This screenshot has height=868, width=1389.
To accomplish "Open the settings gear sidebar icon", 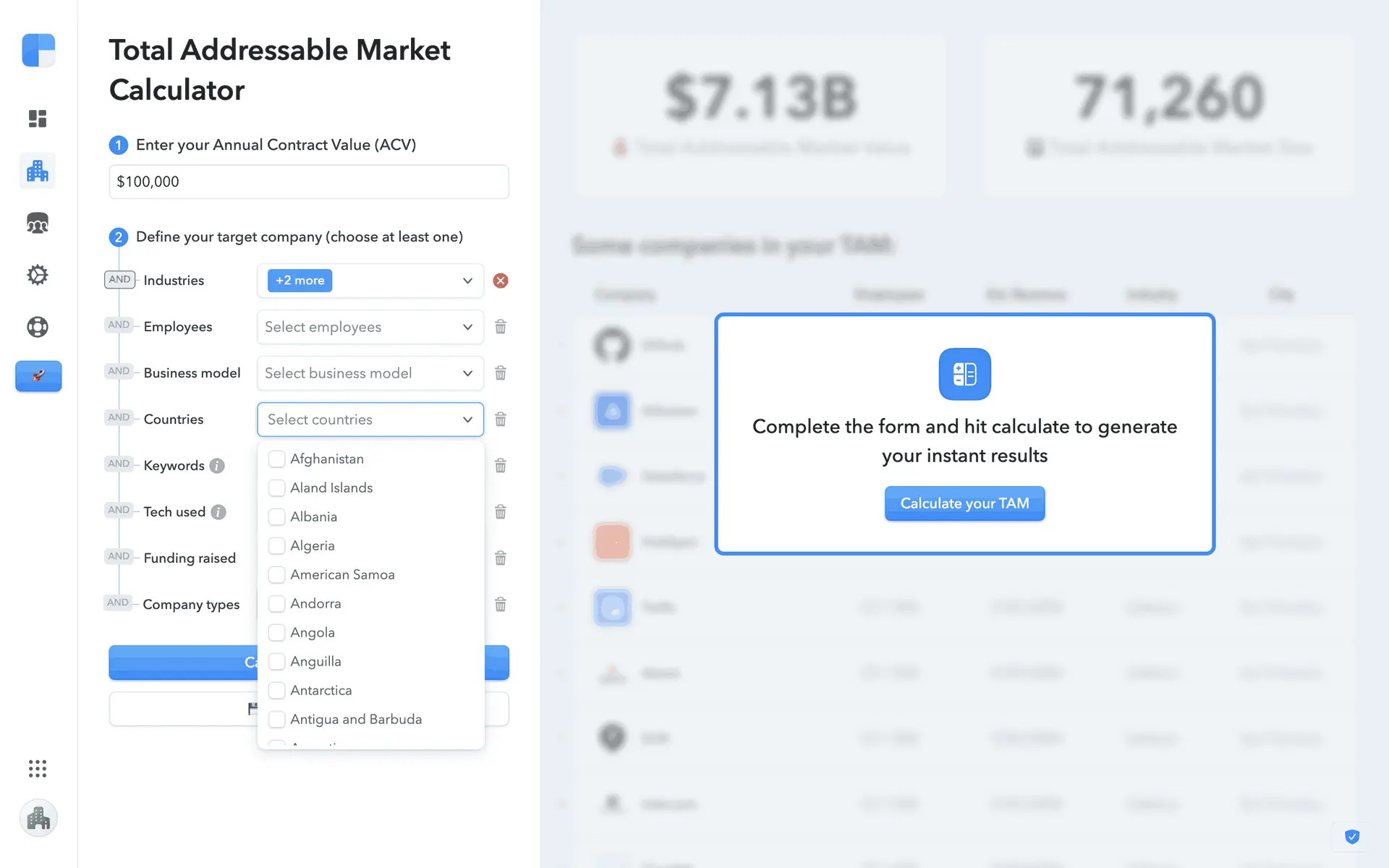I will [x=38, y=275].
